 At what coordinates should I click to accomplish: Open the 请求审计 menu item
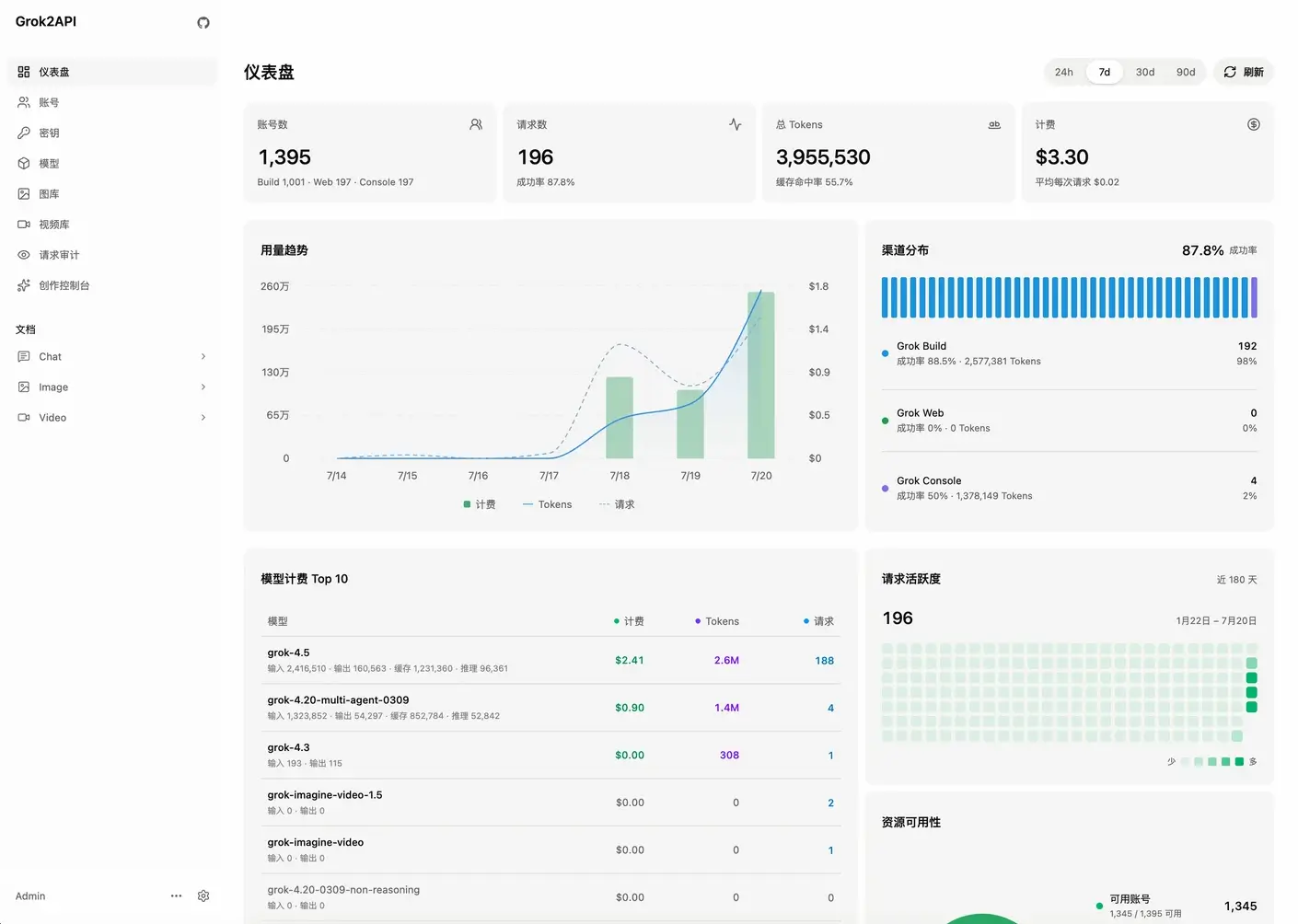coord(112,255)
